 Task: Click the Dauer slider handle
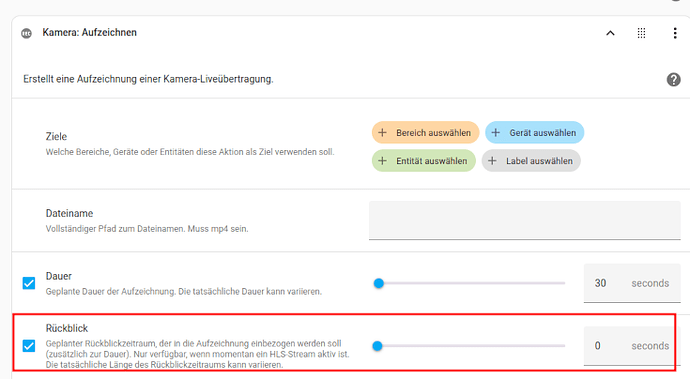(x=378, y=283)
